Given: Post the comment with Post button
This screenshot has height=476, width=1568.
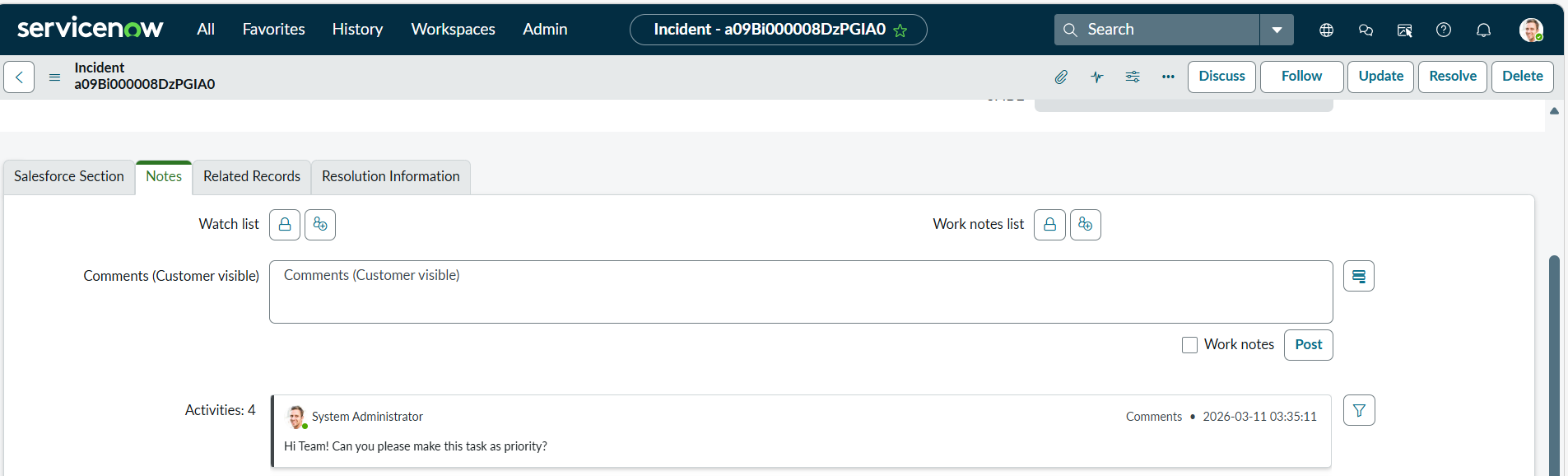Looking at the screenshot, I should (1309, 345).
